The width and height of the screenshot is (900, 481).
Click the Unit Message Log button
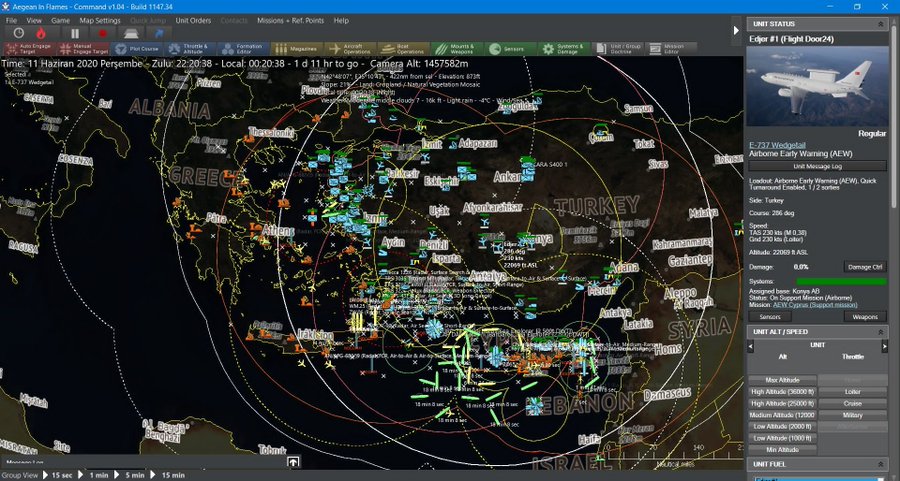coord(817,166)
